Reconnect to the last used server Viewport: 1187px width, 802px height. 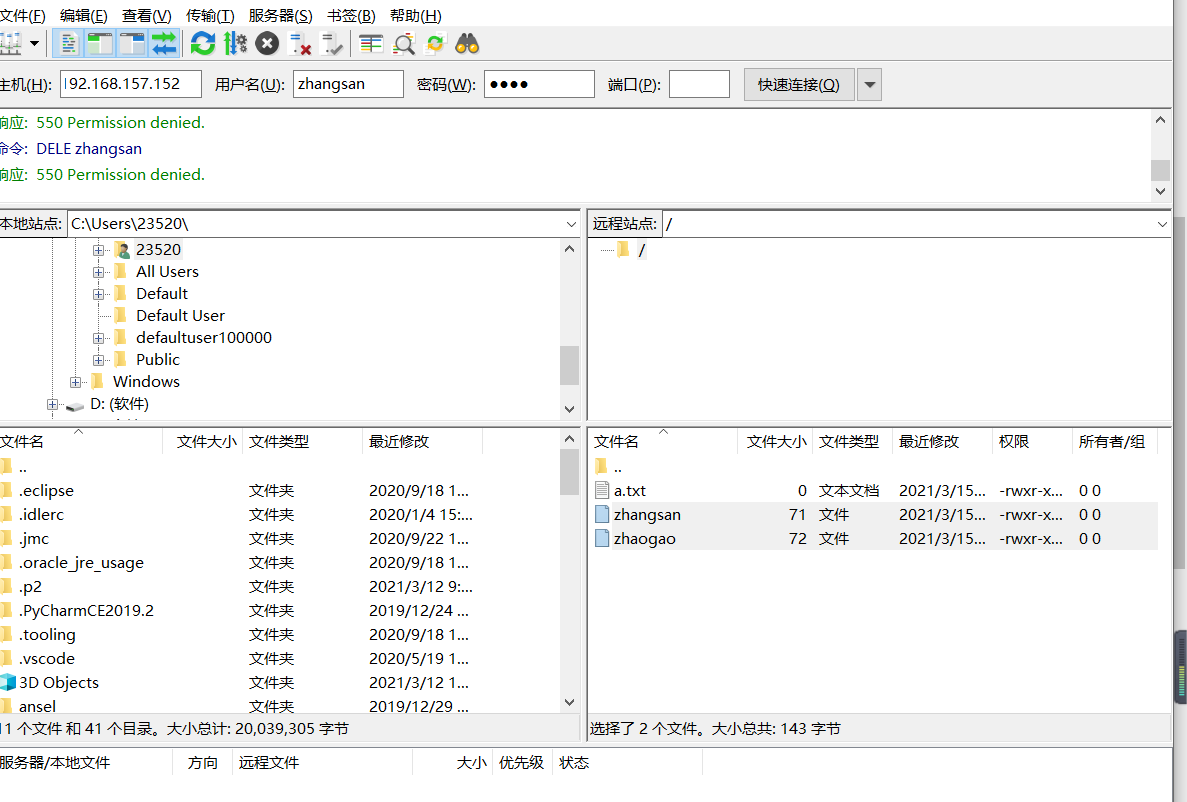click(332, 44)
